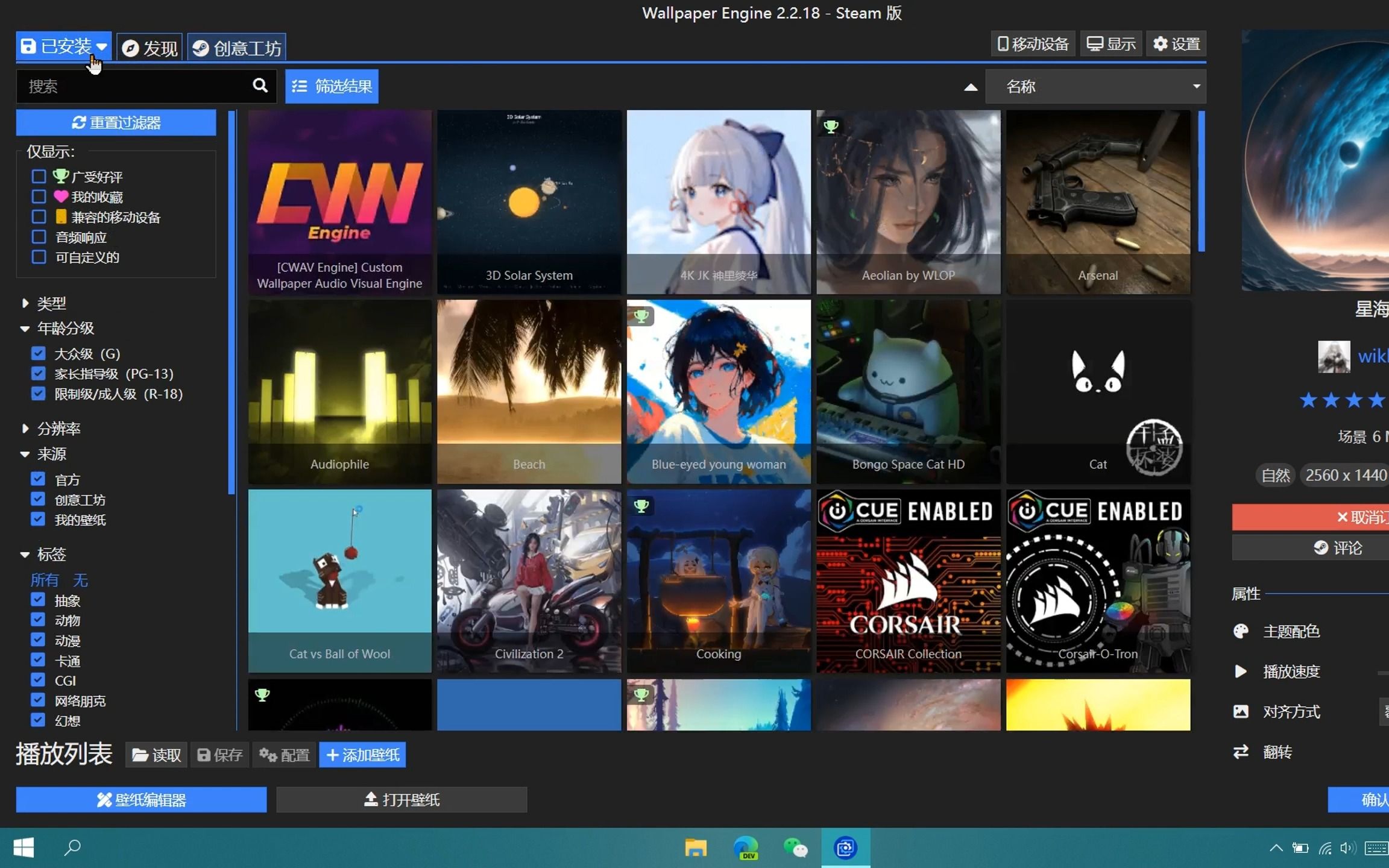Click 重置过滤器 button
This screenshot has height=868, width=1389.
(x=116, y=122)
